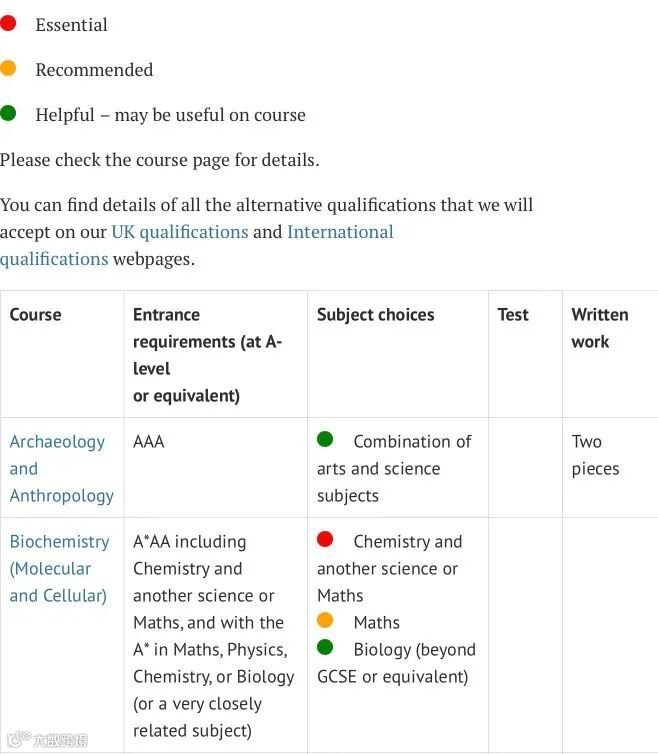Viewport: 658px width, 754px height.
Task: Click orange dot beside Maths subject
Action: point(325,620)
